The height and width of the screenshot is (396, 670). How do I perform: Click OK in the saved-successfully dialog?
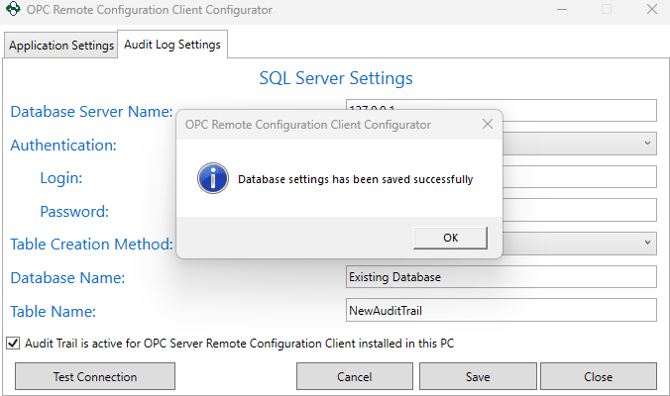click(450, 238)
